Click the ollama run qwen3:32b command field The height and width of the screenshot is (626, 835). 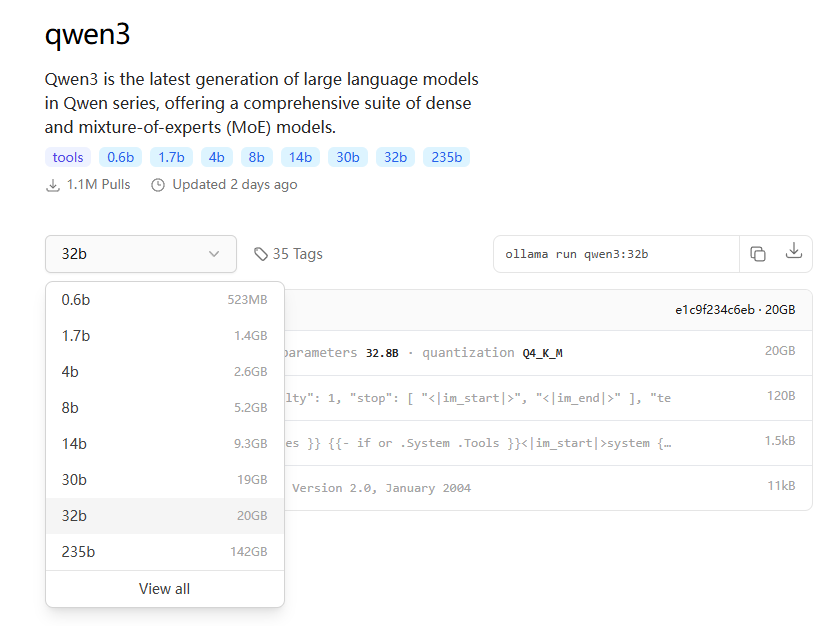(616, 254)
